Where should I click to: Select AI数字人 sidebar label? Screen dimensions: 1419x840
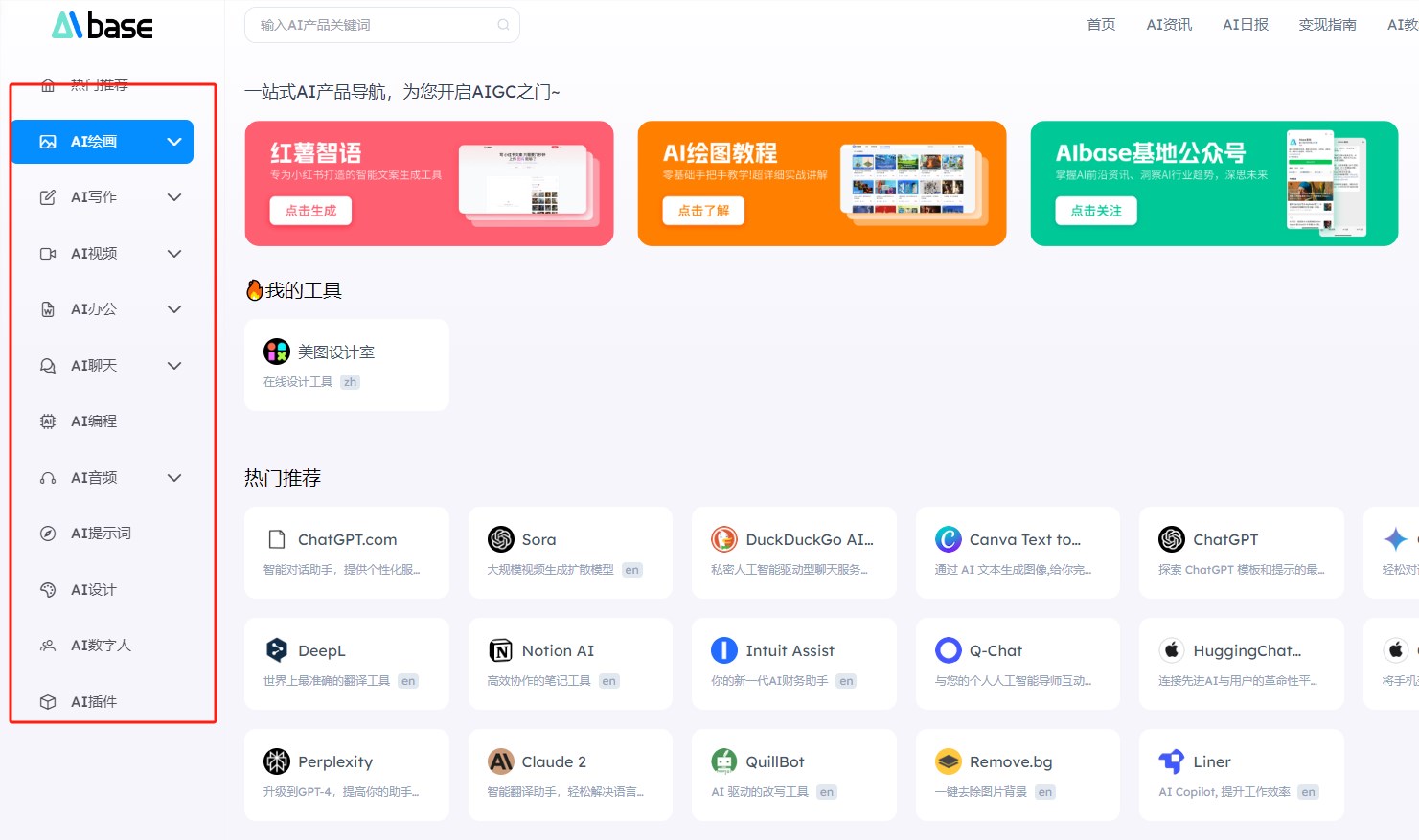(x=101, y=646)
